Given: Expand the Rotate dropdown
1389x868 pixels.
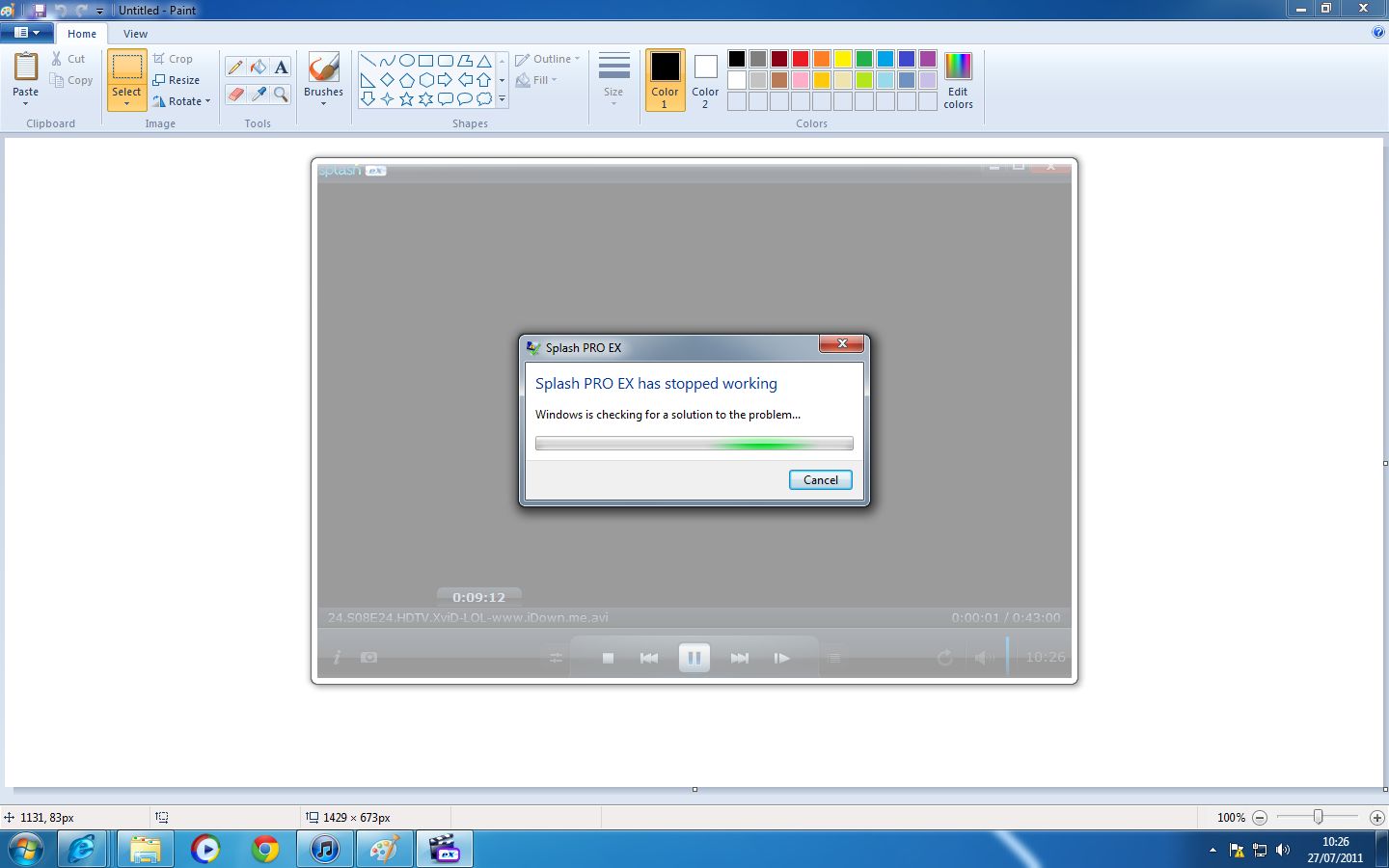Looking at the screenshot, I should pos(207,101).
